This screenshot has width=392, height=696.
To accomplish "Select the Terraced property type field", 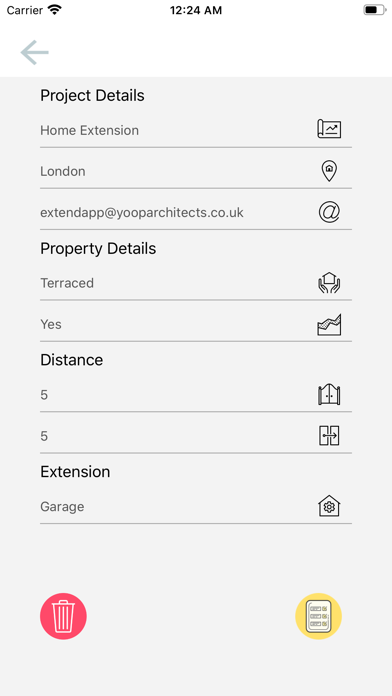I will [x=196, y=283].
